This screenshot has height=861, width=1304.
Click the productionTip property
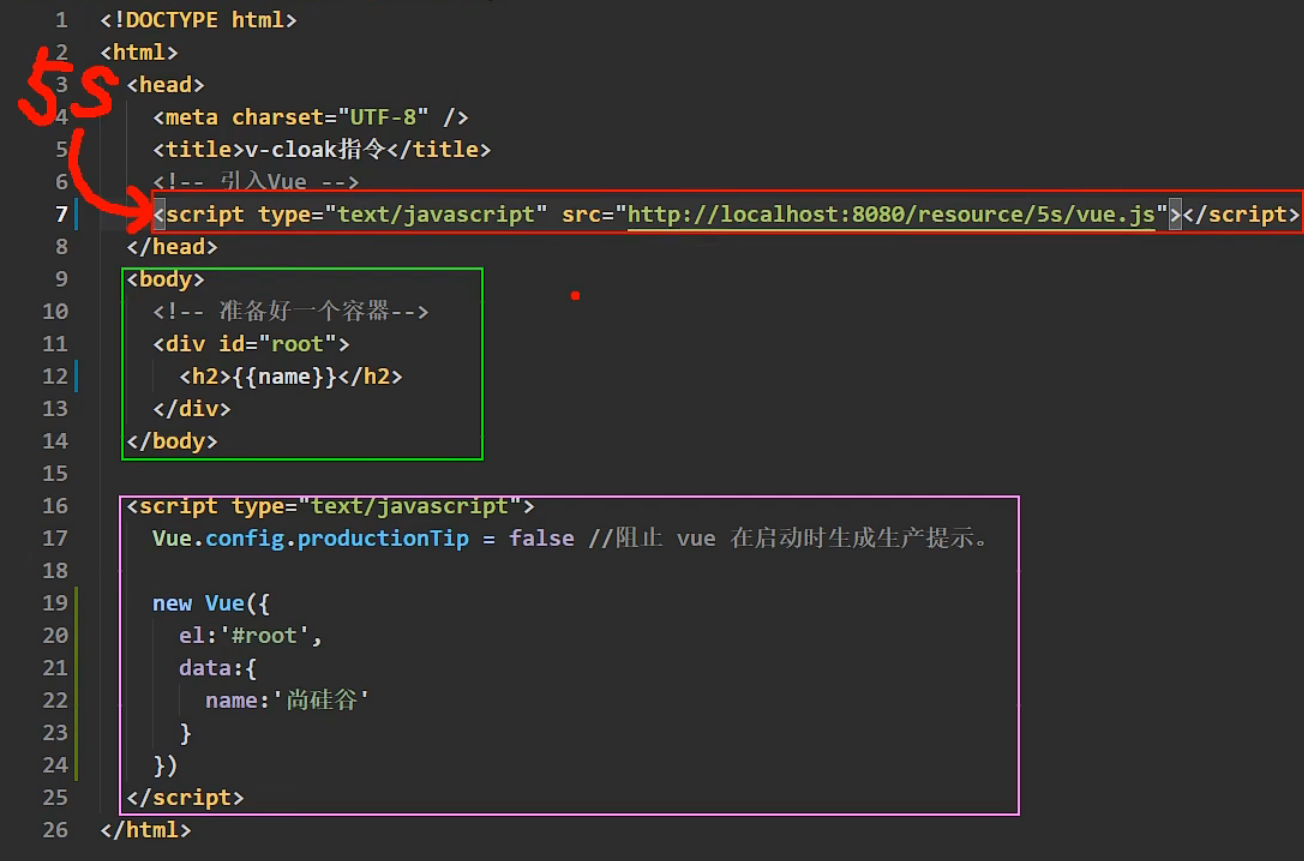(x=383, y=538)
